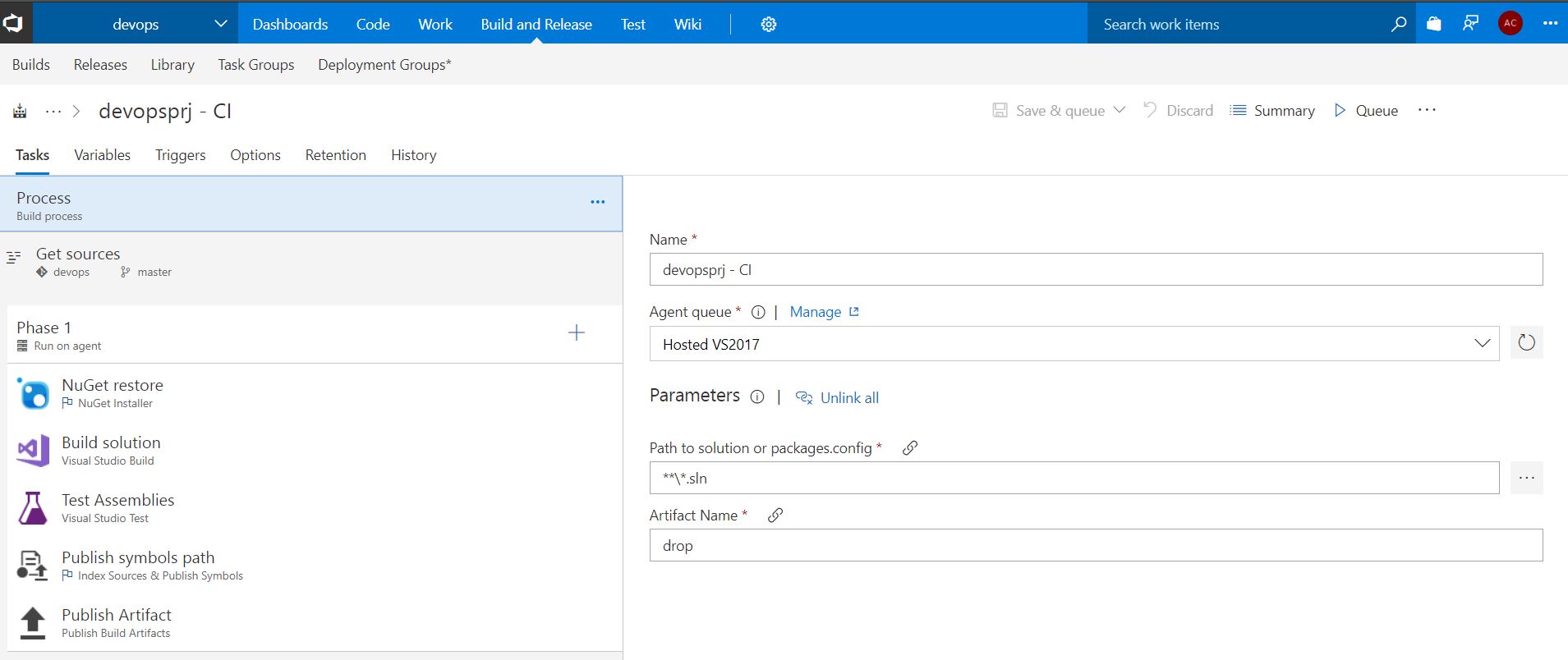The height and width of the screenshot is (660, 1568).
Task: Refresh the agent queue list
Action: point(1526,342)
